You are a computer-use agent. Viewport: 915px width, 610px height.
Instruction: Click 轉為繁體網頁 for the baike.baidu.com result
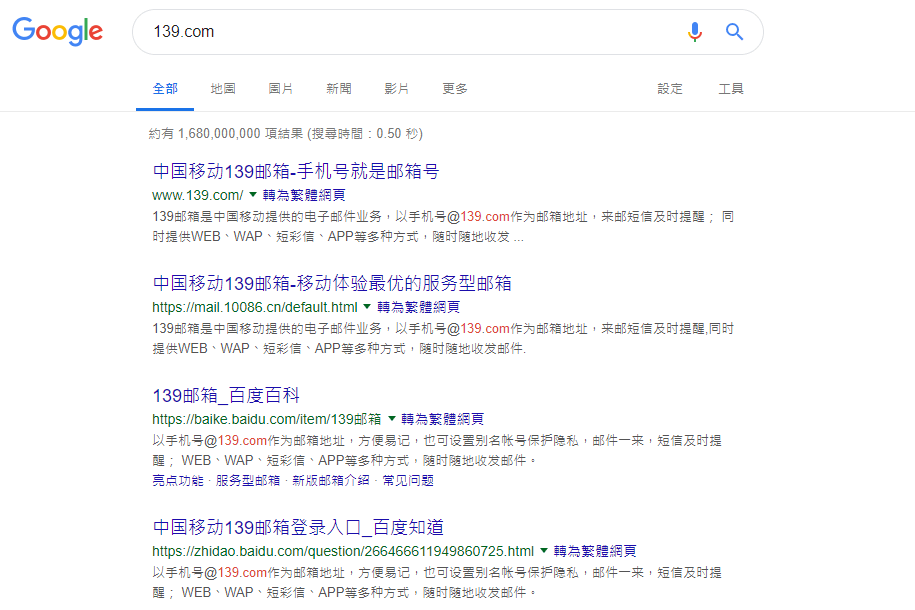[x=442, y=419]
